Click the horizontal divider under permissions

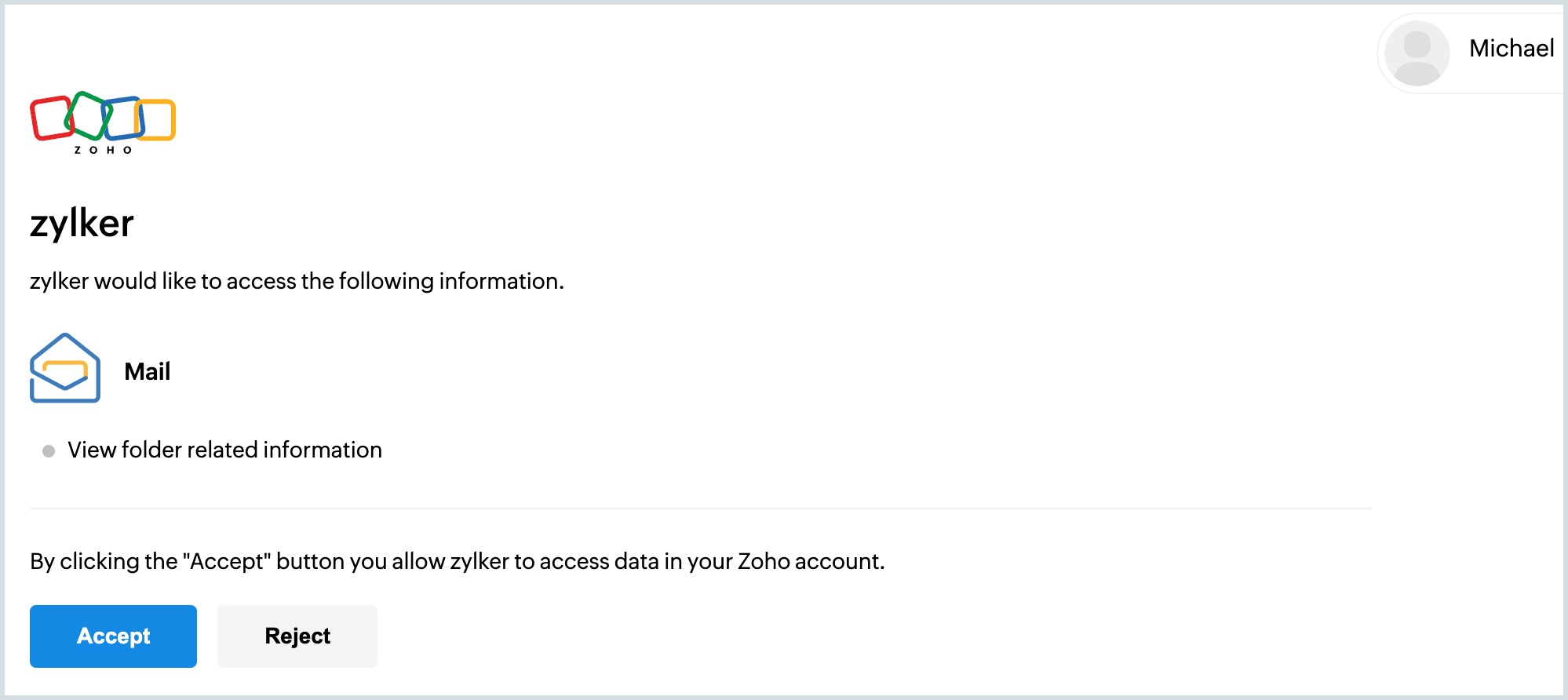coord(701,509)
